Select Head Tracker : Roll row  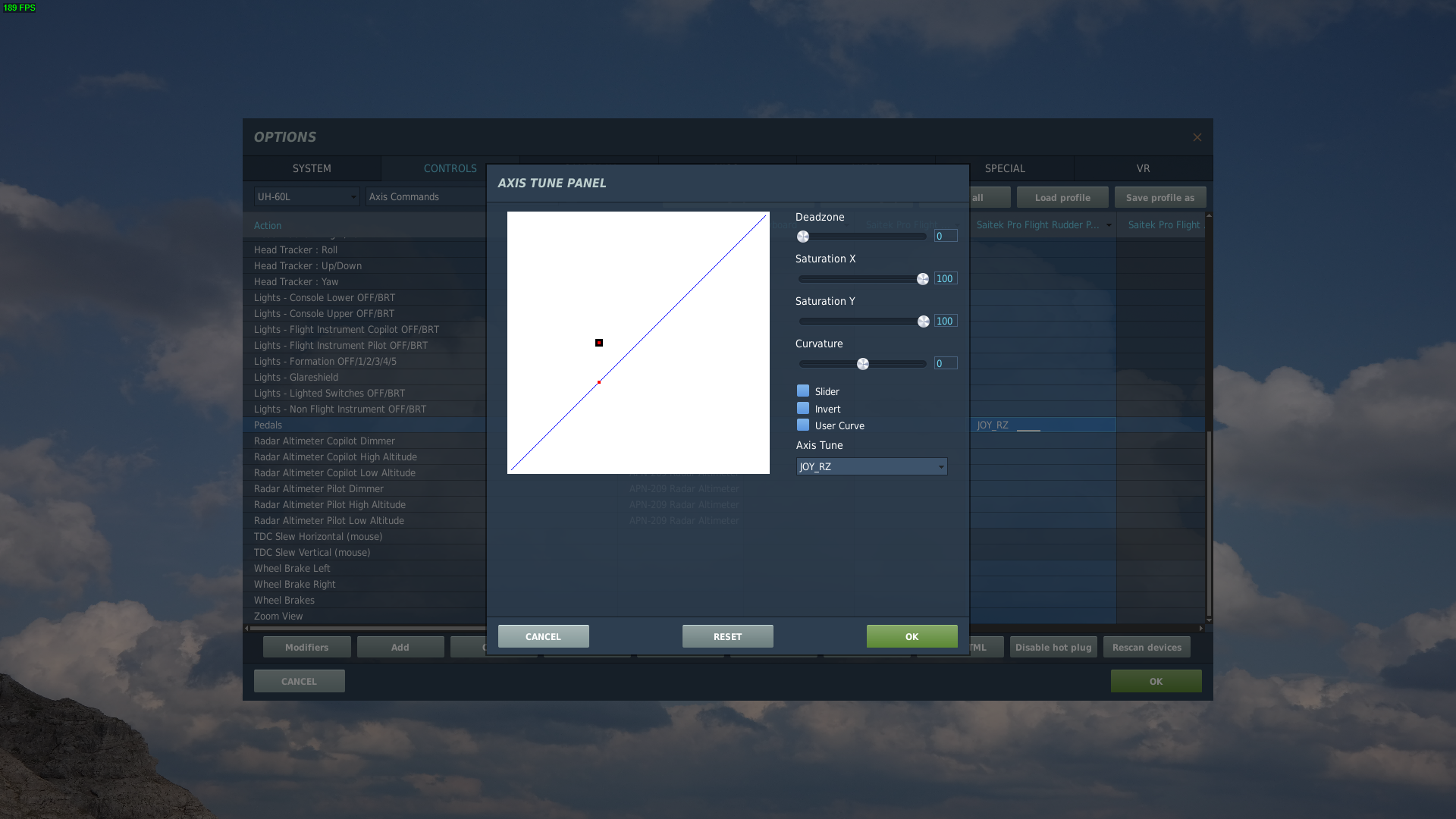tap(364, 249)
